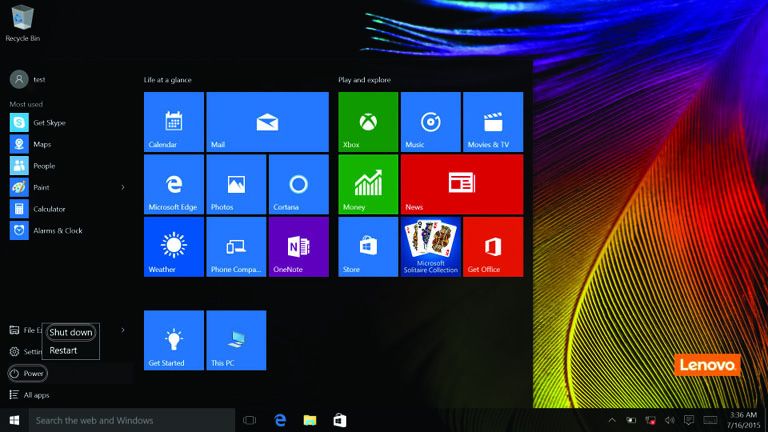768x432 pixels.
Task: Open Settings from Start menu
Action: click(x=25, y=352)
